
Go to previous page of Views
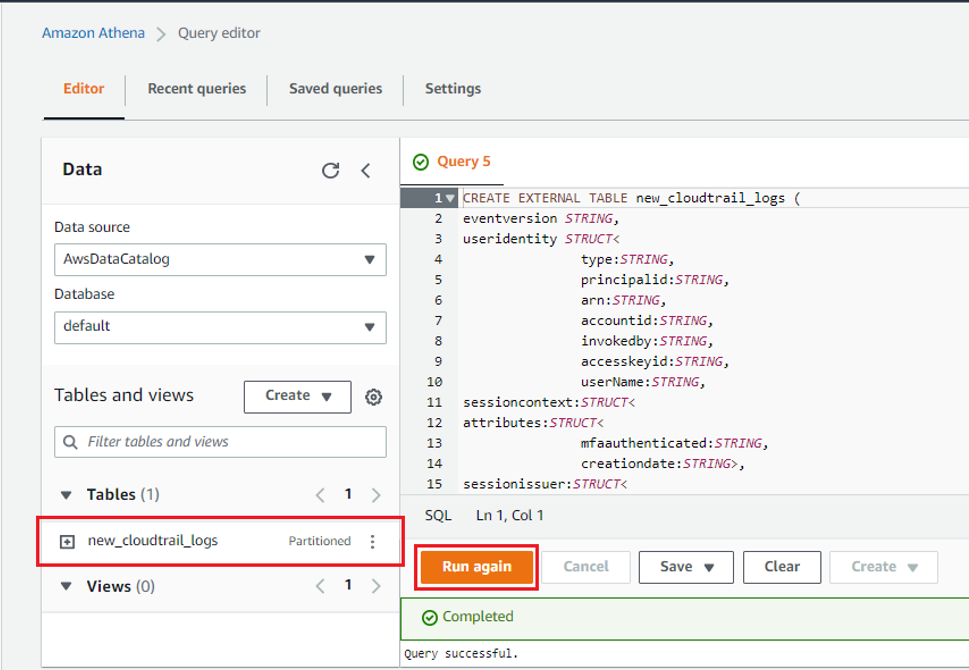tap(320, 586)
